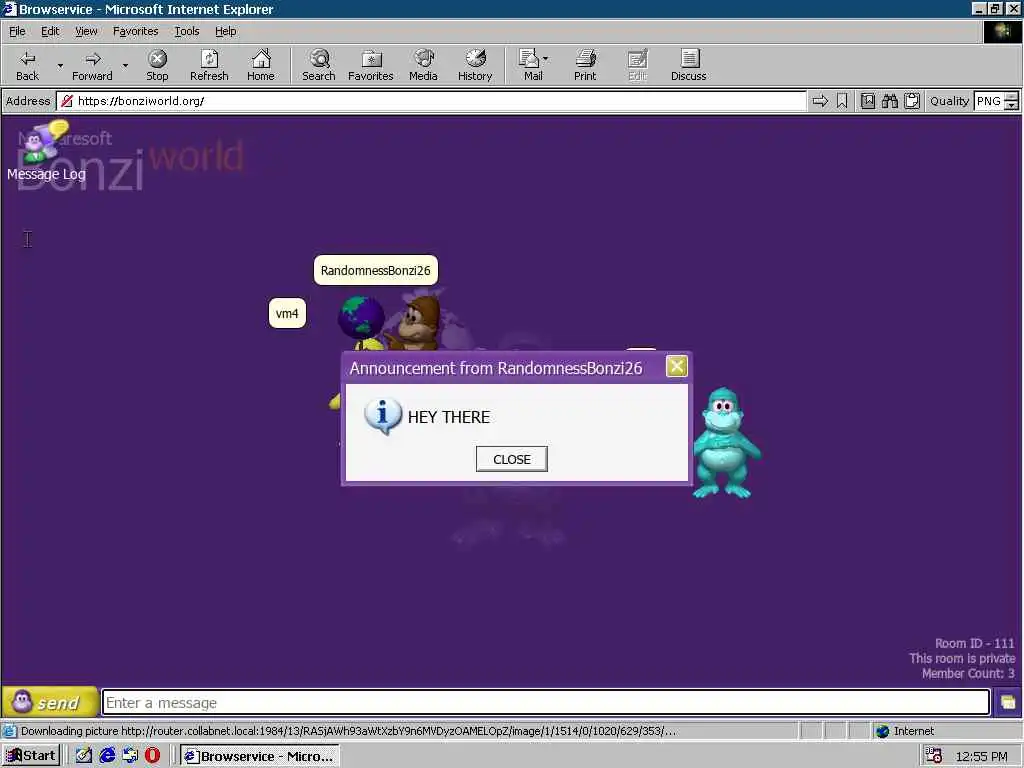Click the Go arrow beside address bar
The height and width of the screenshot is (768, 1024).
[820, 101]
